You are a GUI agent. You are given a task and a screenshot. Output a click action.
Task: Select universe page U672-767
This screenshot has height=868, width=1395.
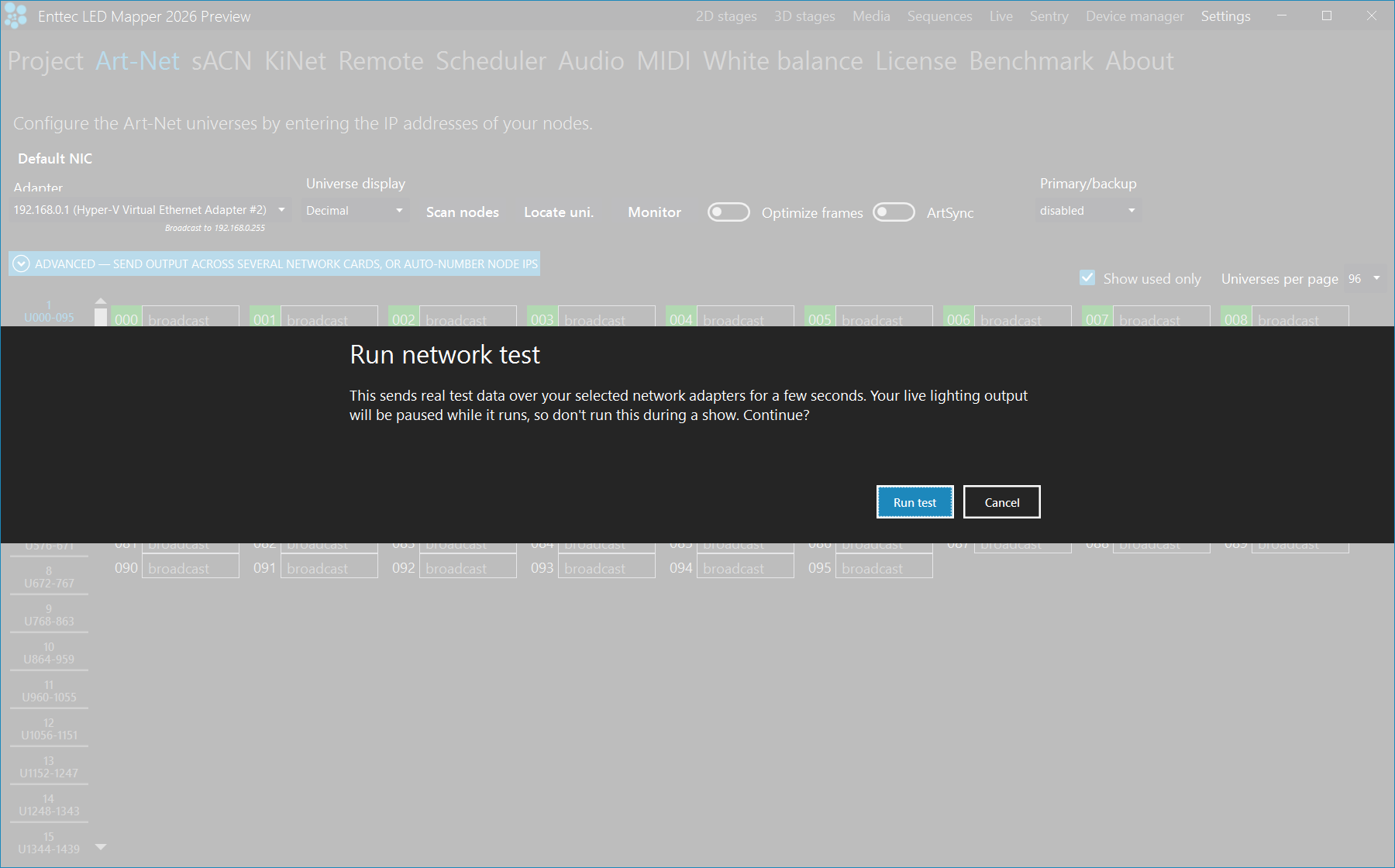[49, 577]
